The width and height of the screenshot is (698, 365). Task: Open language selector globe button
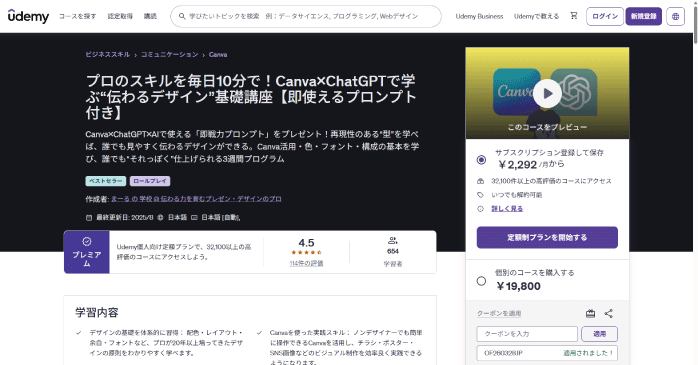pos(675,16)
